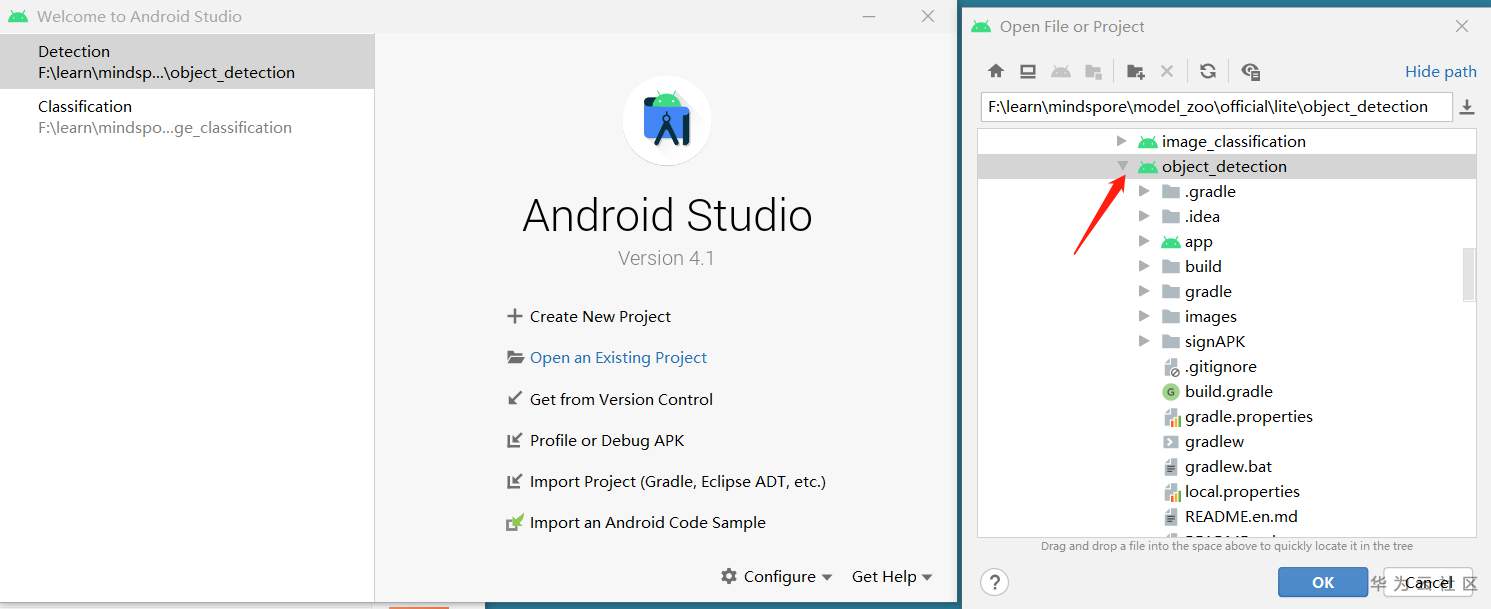Image resolution: width=1491 pixels, height=609 pixels.
Task: Click the Desktop directory icon
Action: pyautogui.click(x=1028, y=71)
